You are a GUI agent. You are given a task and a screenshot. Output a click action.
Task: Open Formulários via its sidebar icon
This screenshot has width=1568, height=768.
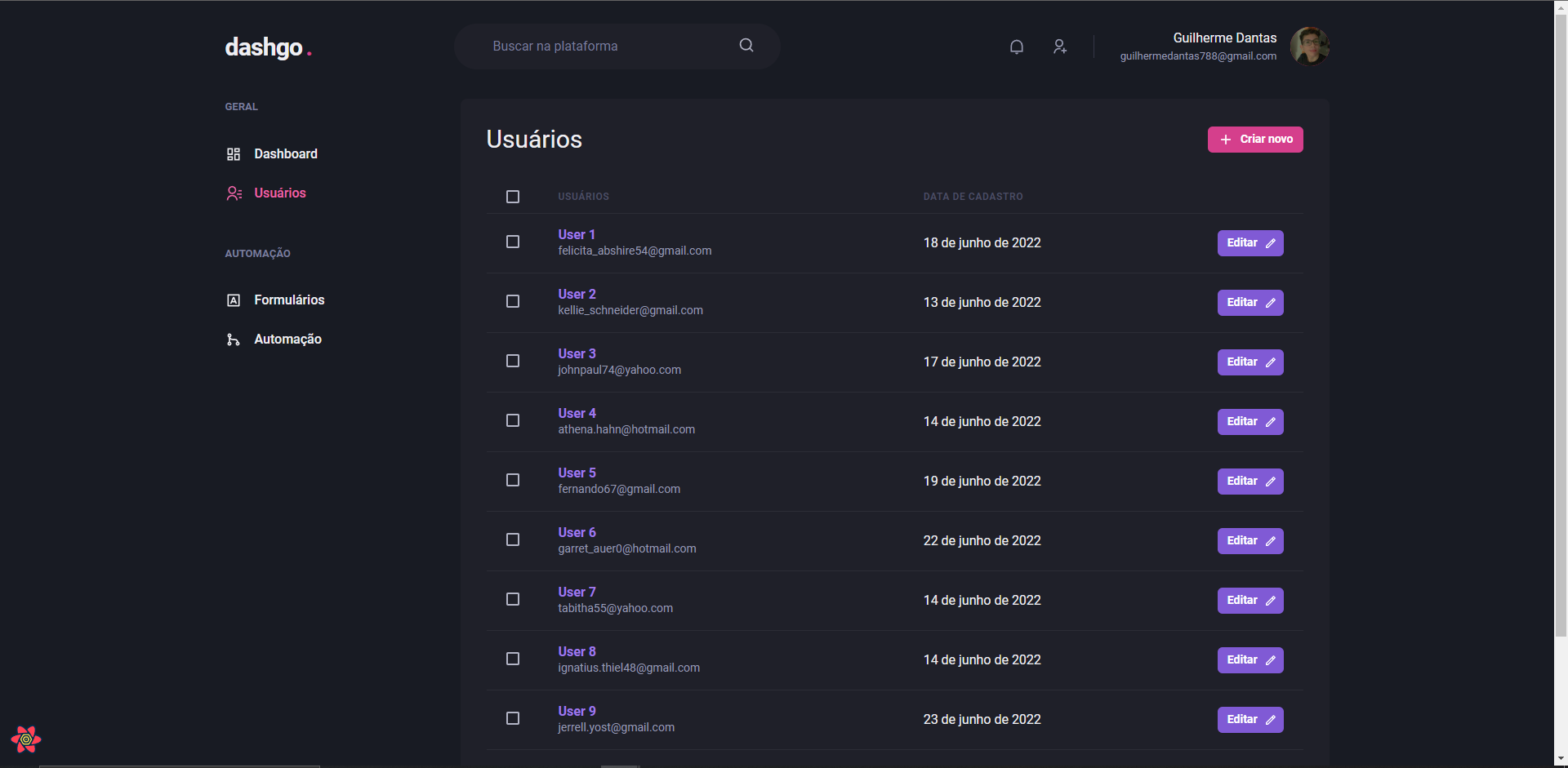pos(234,300)
